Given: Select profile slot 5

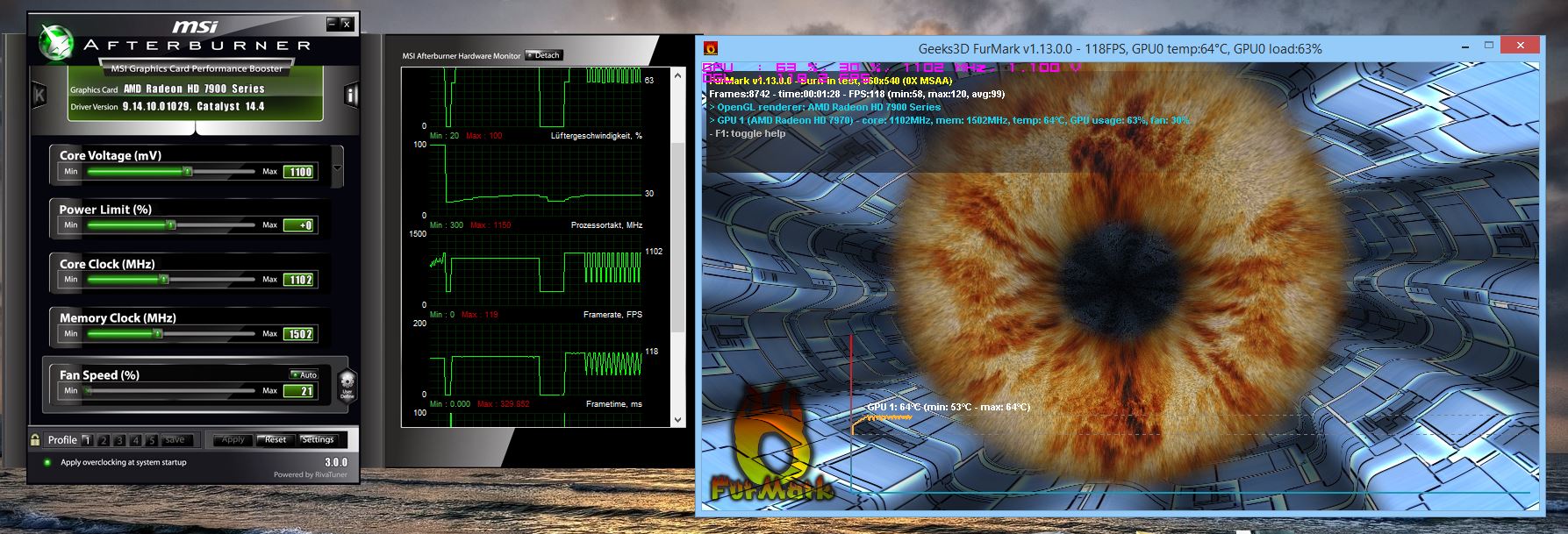Looking at the screenshot, I should 152,440.
